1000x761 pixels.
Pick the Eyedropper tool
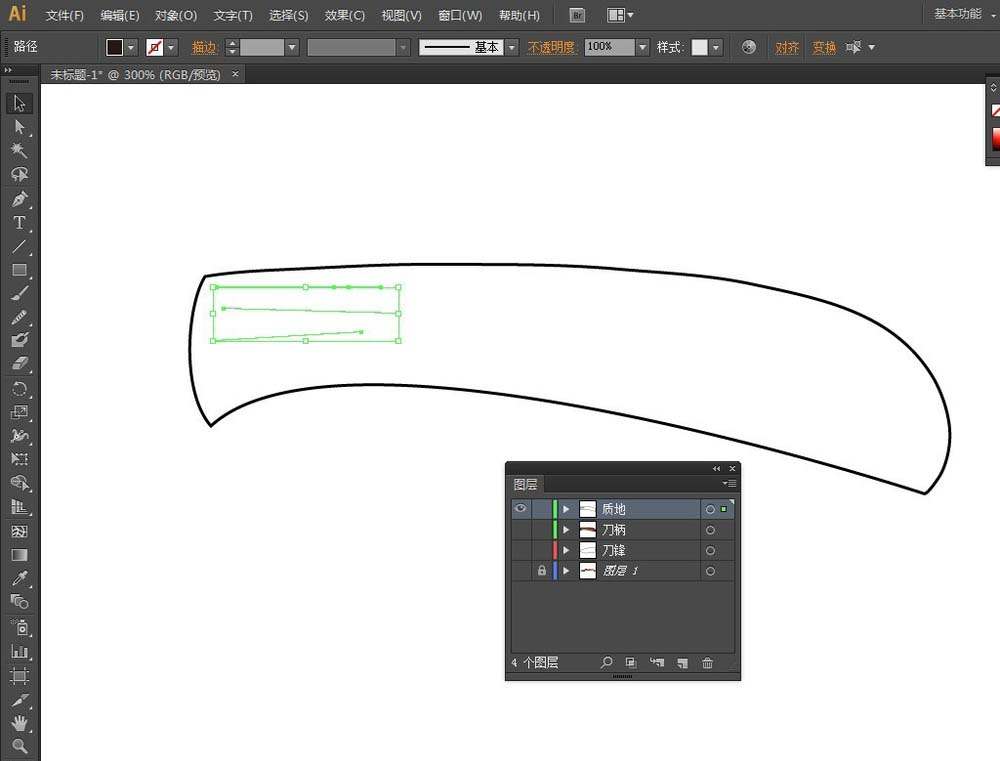coord(19,578)
